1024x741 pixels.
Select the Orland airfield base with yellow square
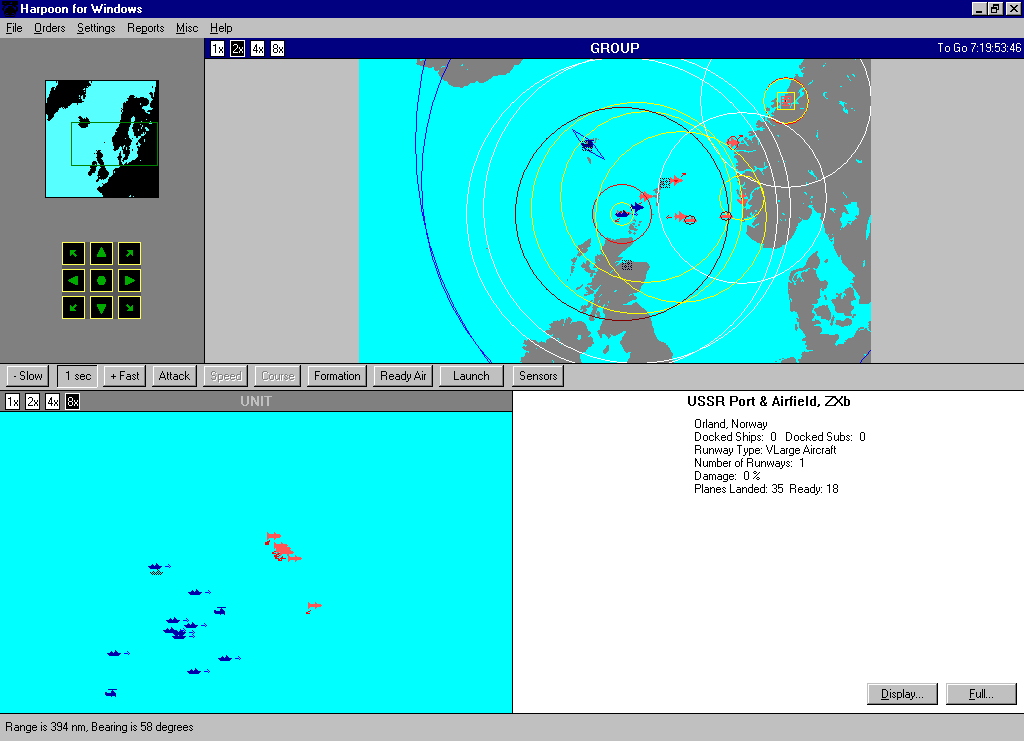pyautogui.click(x=786, y=101)
